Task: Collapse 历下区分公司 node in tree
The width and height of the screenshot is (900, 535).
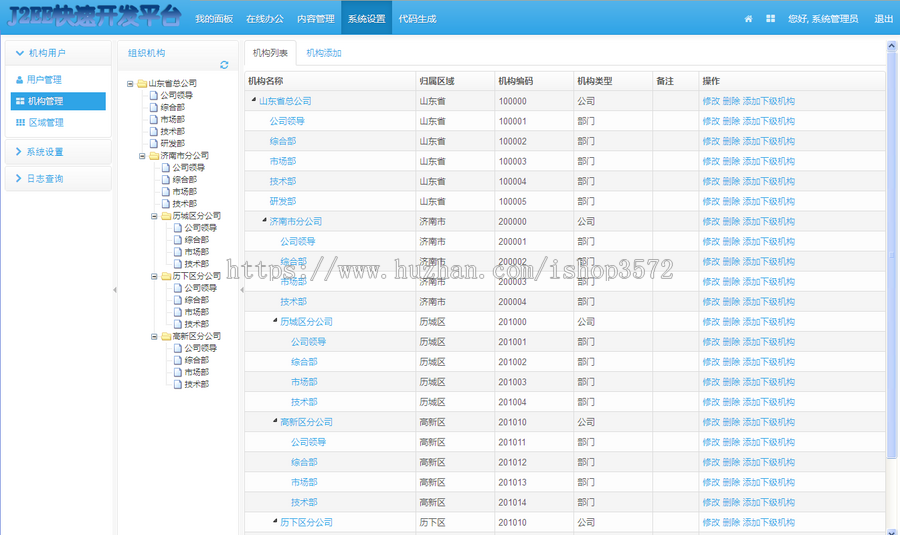Action: tap(154, 277)
